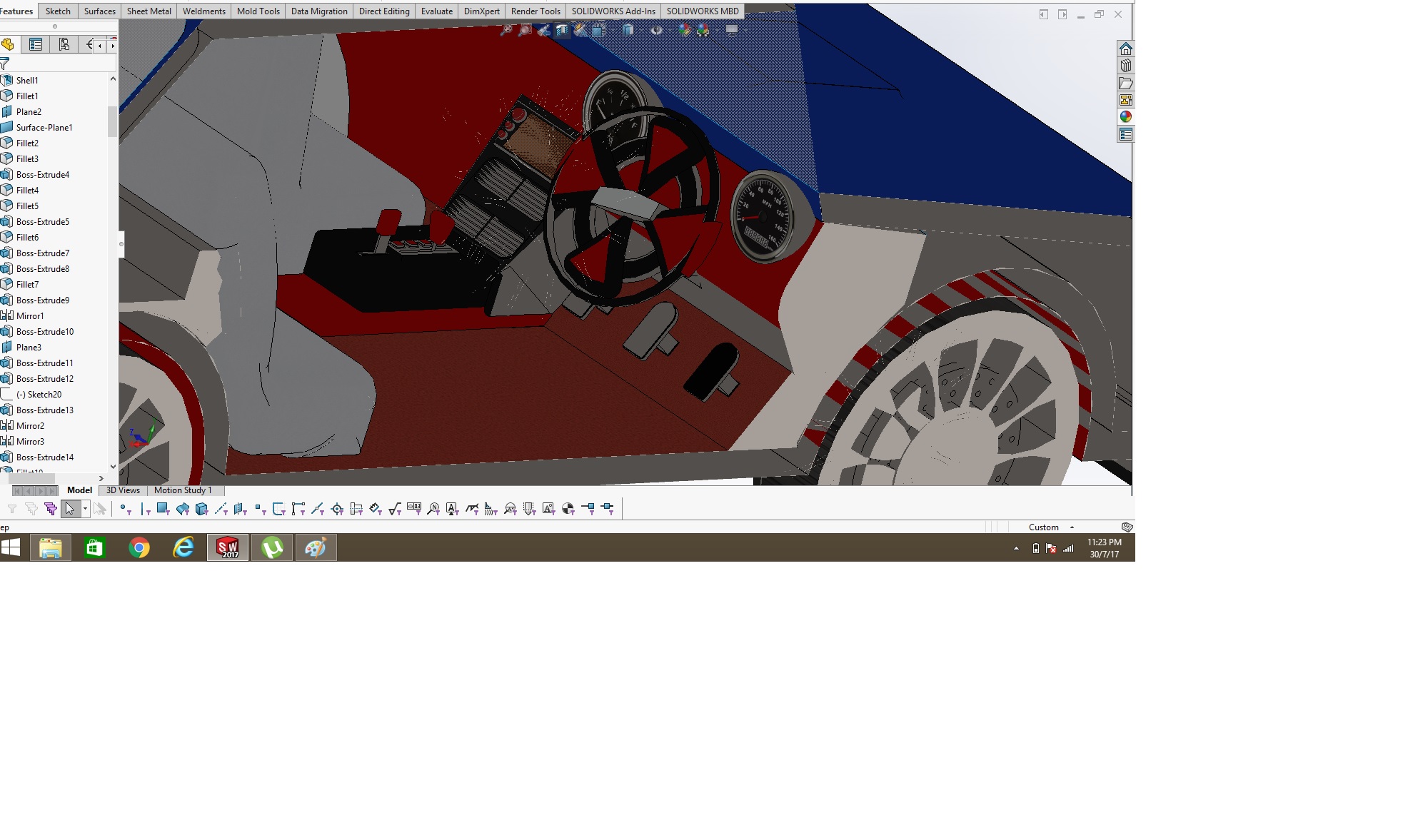Activate the Section View tool

[562, 30]
